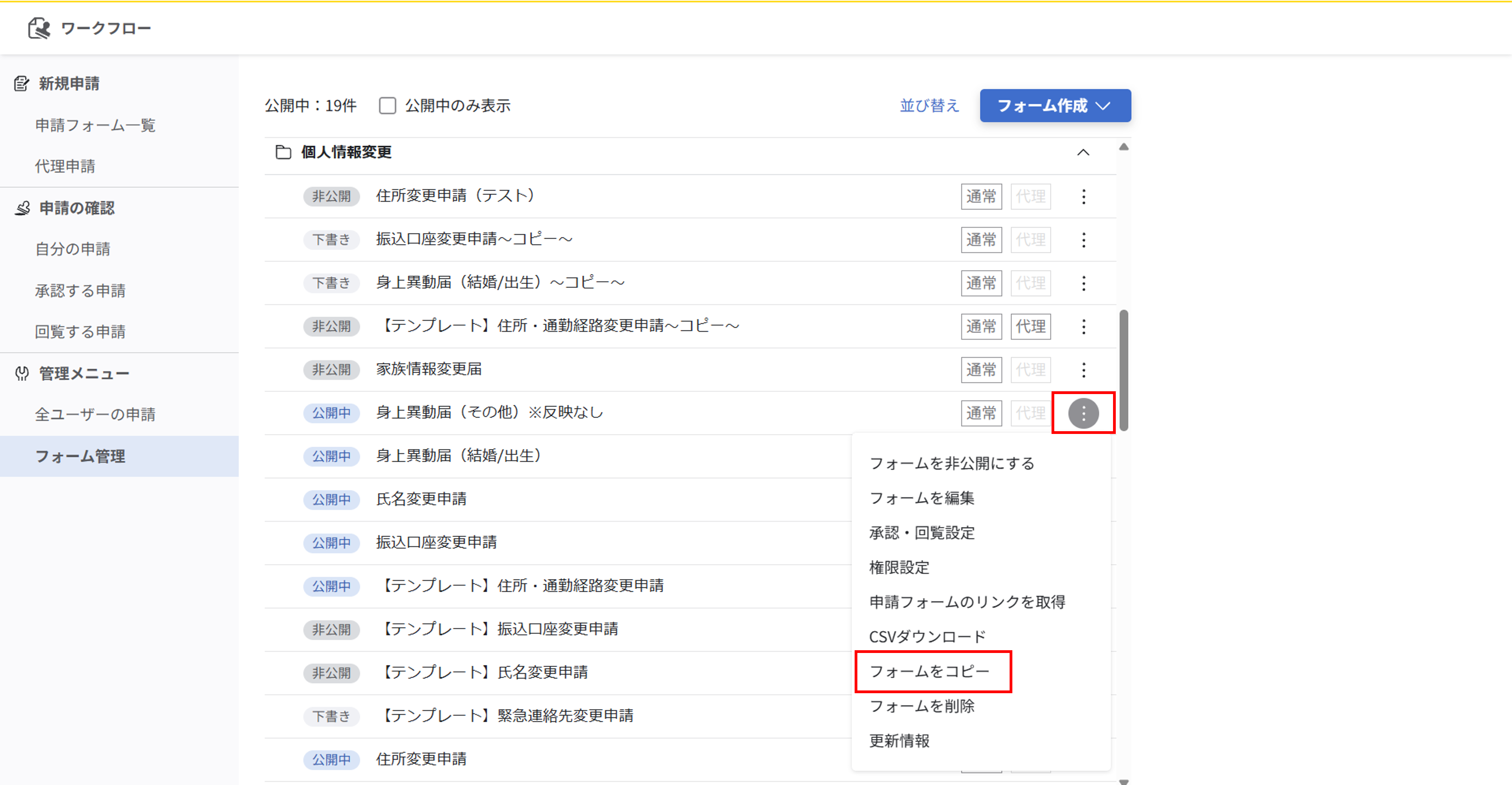Click 通常 button for 身上異動届（結婚/出生）～コピー～
Image resolution: width=1512 pixels, height=785 pixels.
click(x=981, y=283)
